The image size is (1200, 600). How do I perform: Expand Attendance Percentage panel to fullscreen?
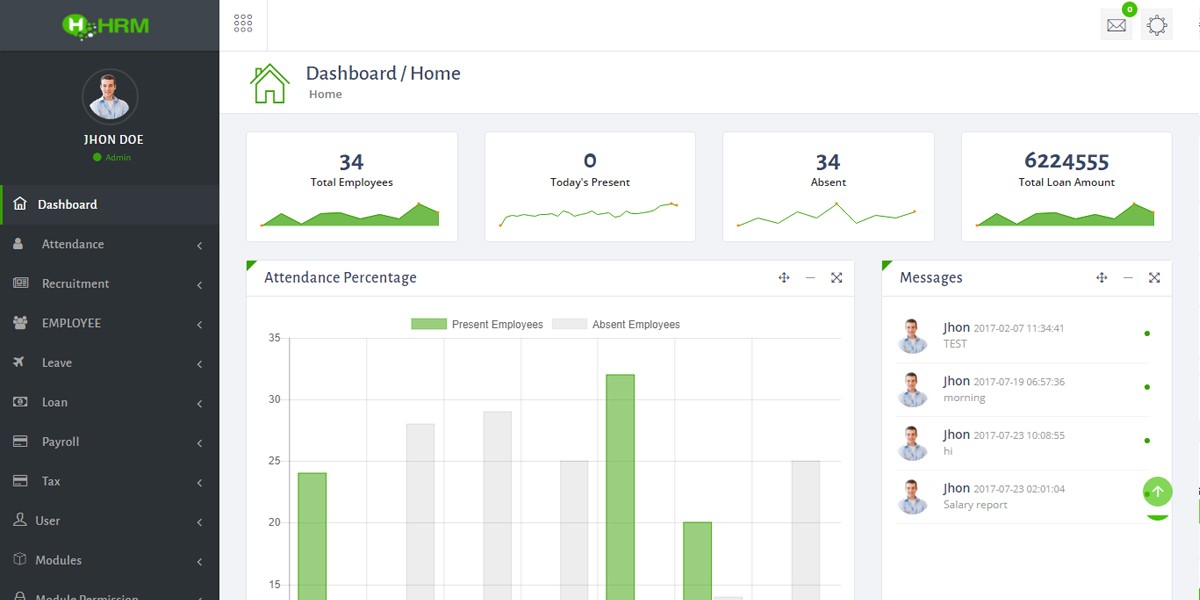pyautogui.click(x=836, y=278)
